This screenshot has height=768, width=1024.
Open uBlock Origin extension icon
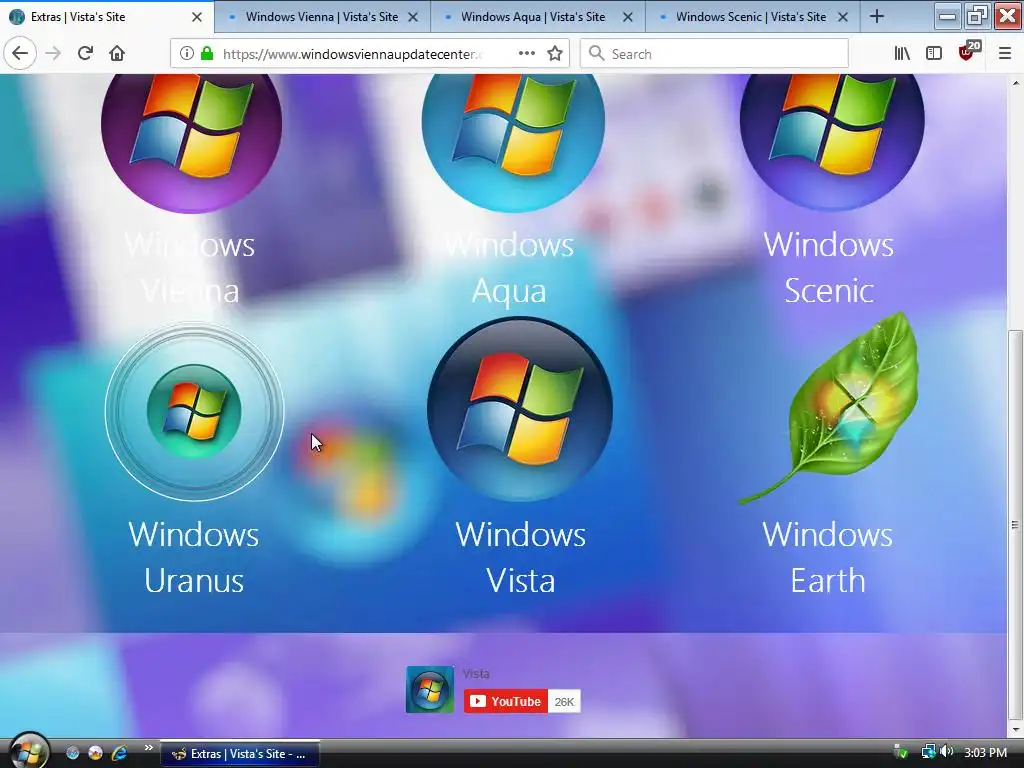pos(968,52)
